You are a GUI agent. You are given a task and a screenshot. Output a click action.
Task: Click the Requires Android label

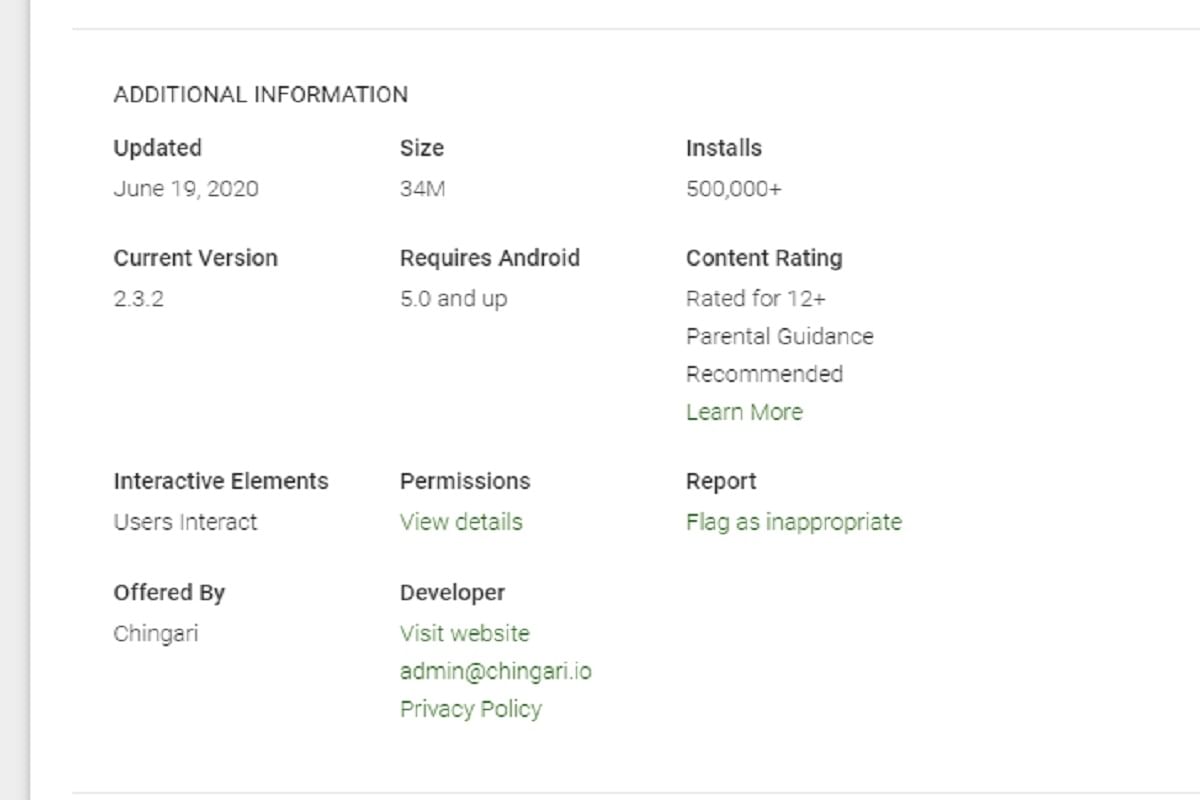coord(489,258)
